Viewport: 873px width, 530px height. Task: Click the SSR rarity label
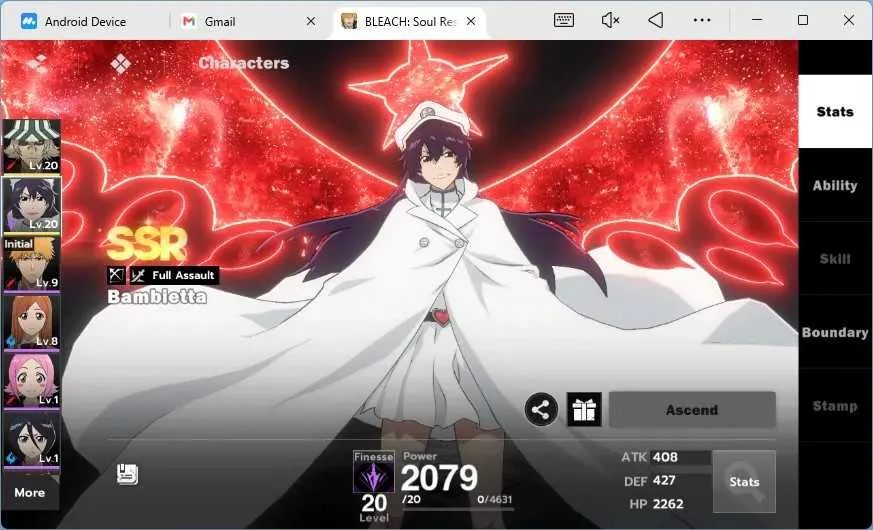pyautogui.click(x=146, y=244)
